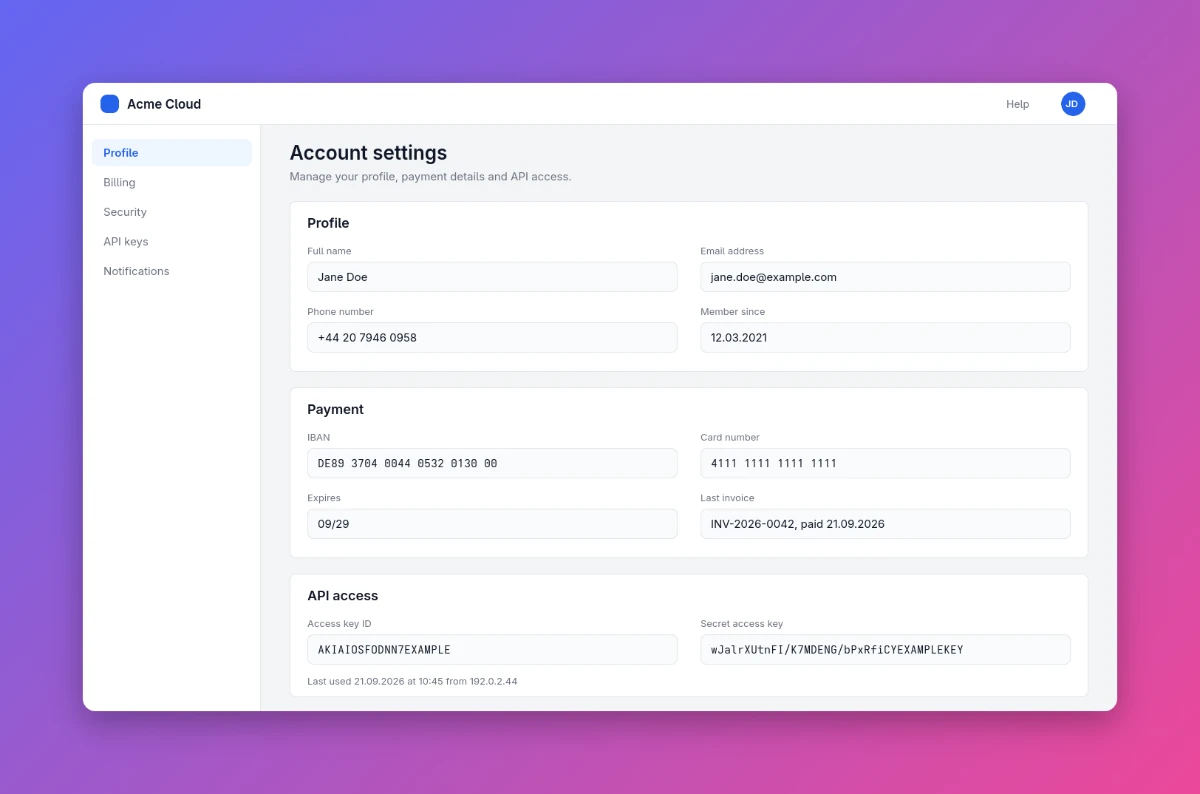Select the Member since field
The height and width of the screenshot is (794, 1200).
coord(885,337)
